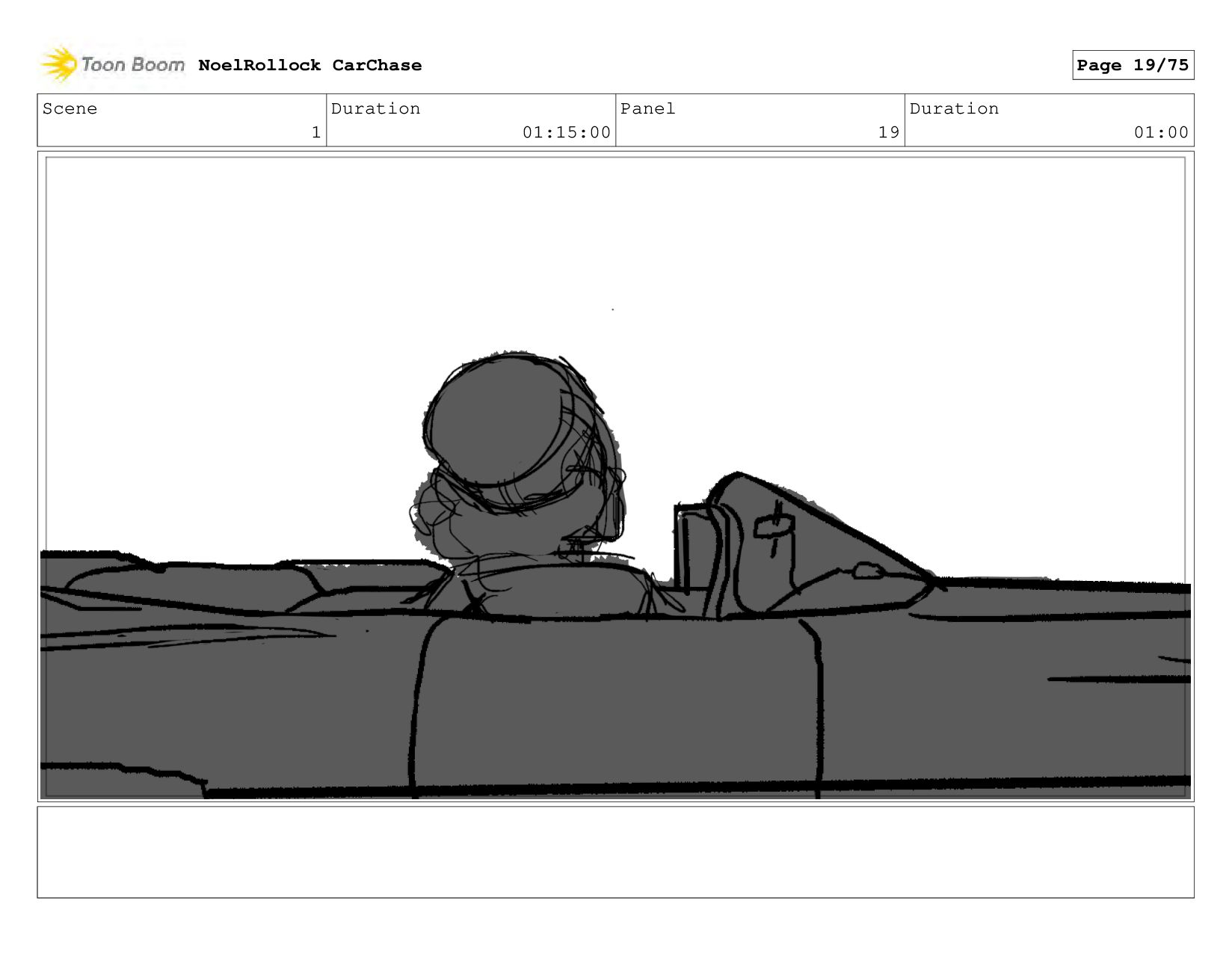
Task: Click the scene duration value "01:15:00"
Action: pos(567,132)
